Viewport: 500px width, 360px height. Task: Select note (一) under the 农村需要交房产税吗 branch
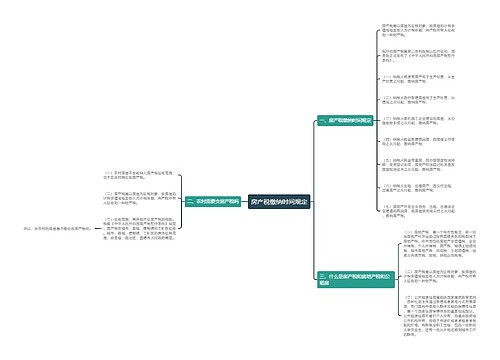(139, 175)
